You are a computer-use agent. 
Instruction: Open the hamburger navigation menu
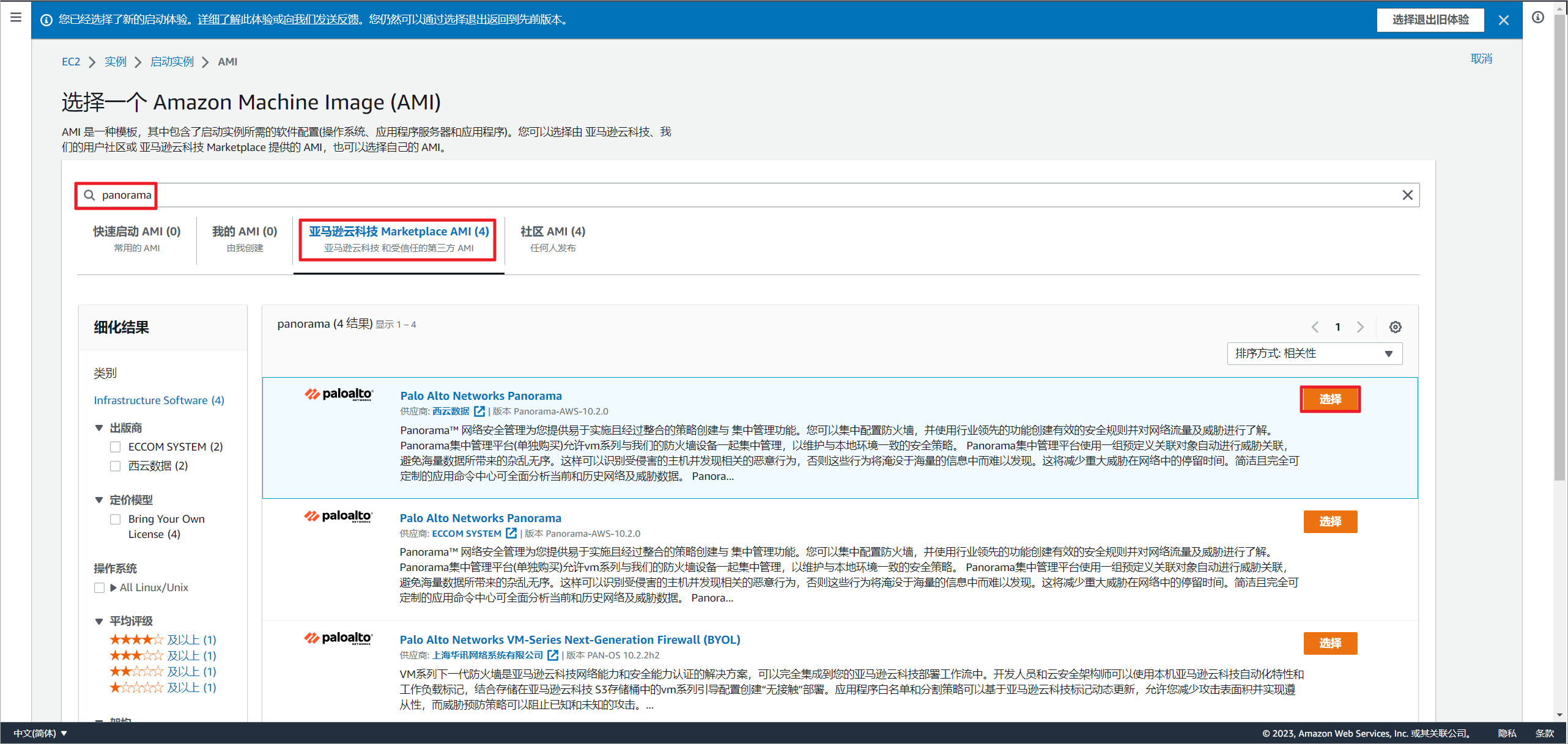tap(16, 17)
